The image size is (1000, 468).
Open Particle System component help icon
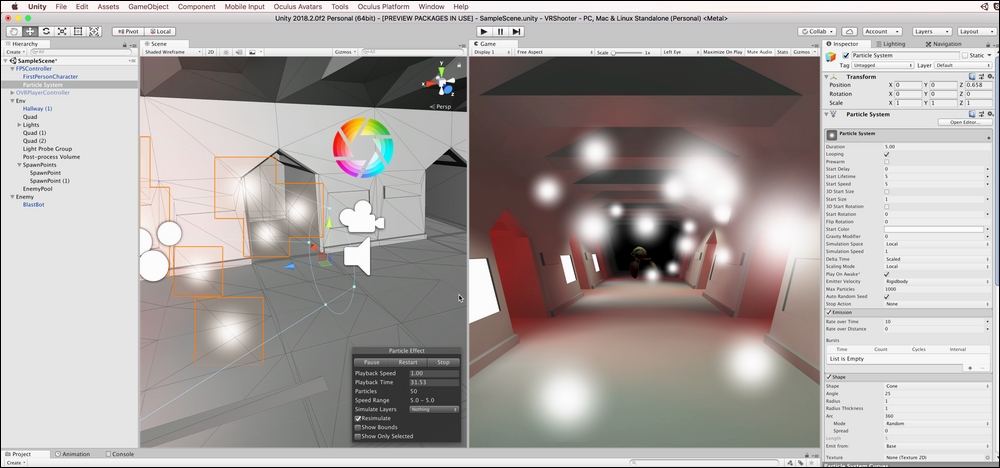coord(972,114)
